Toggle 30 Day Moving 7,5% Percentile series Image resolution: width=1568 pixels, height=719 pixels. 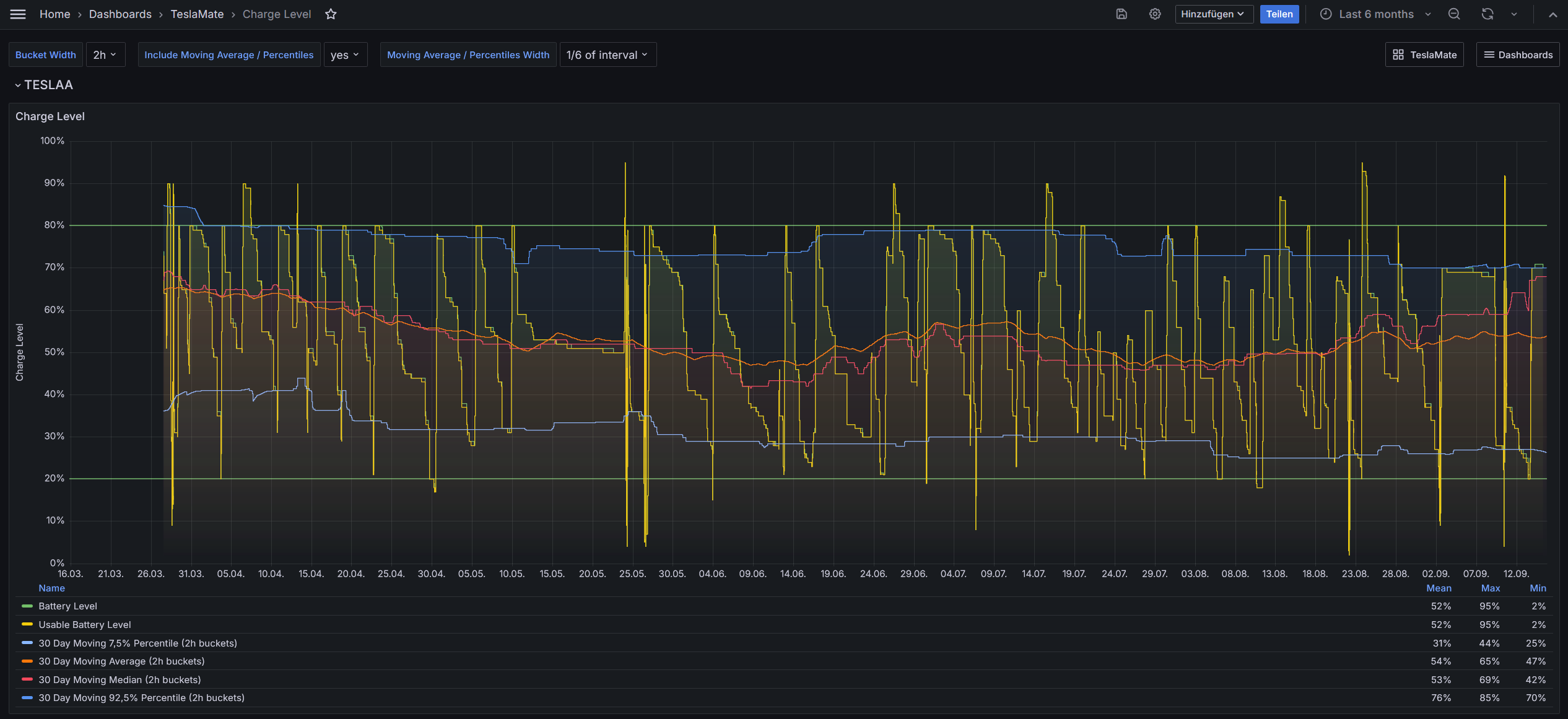point(137,643)
